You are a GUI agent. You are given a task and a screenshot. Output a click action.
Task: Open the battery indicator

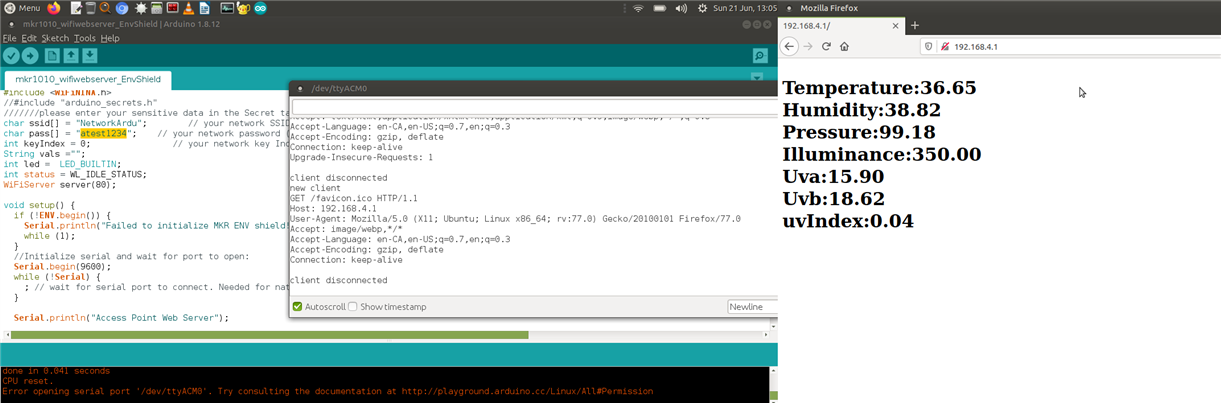(x=659, y=8)
